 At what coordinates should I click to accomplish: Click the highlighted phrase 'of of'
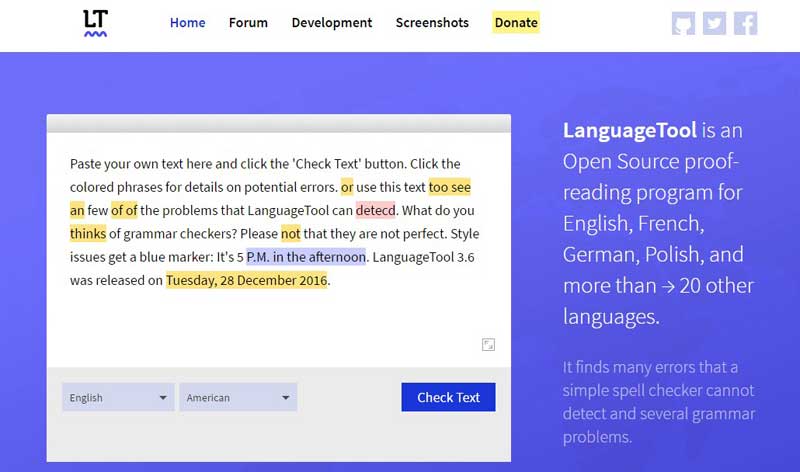pos(124,210)
